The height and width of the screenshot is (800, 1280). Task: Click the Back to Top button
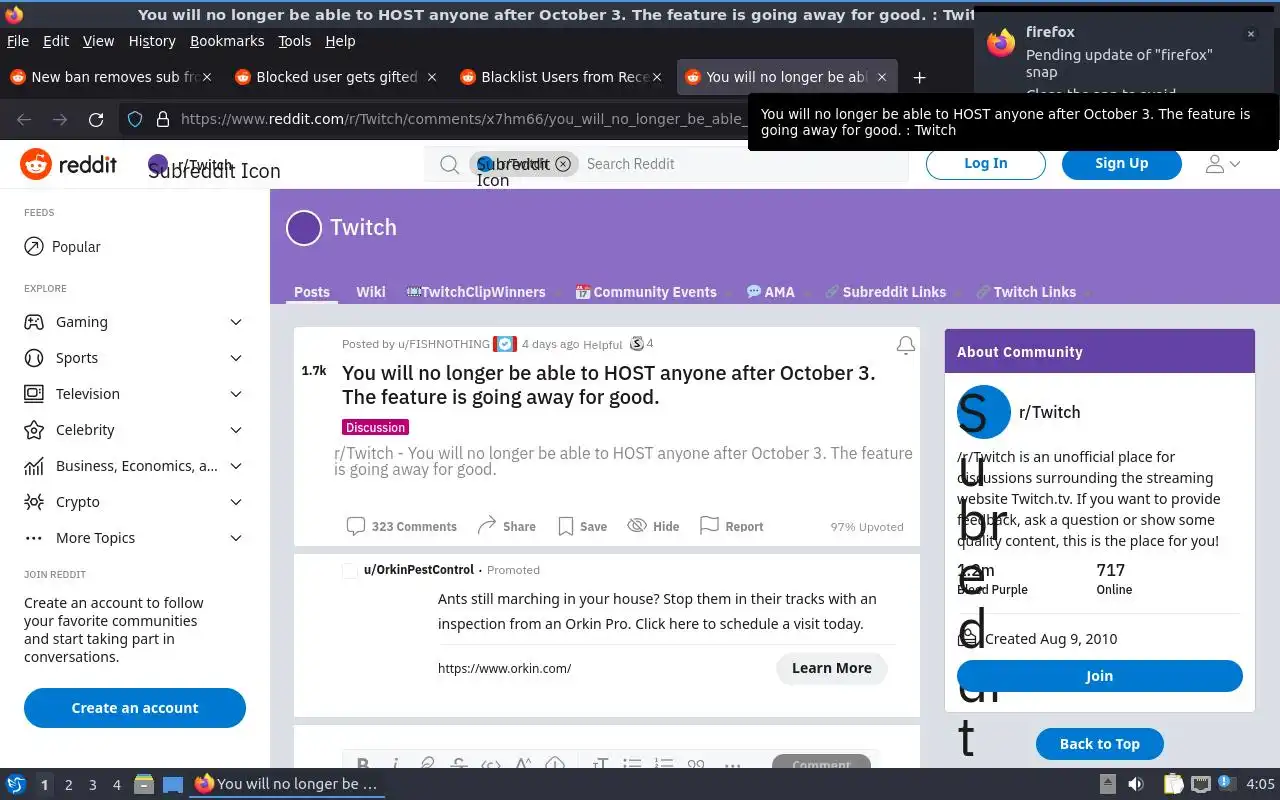(1100, 744)
